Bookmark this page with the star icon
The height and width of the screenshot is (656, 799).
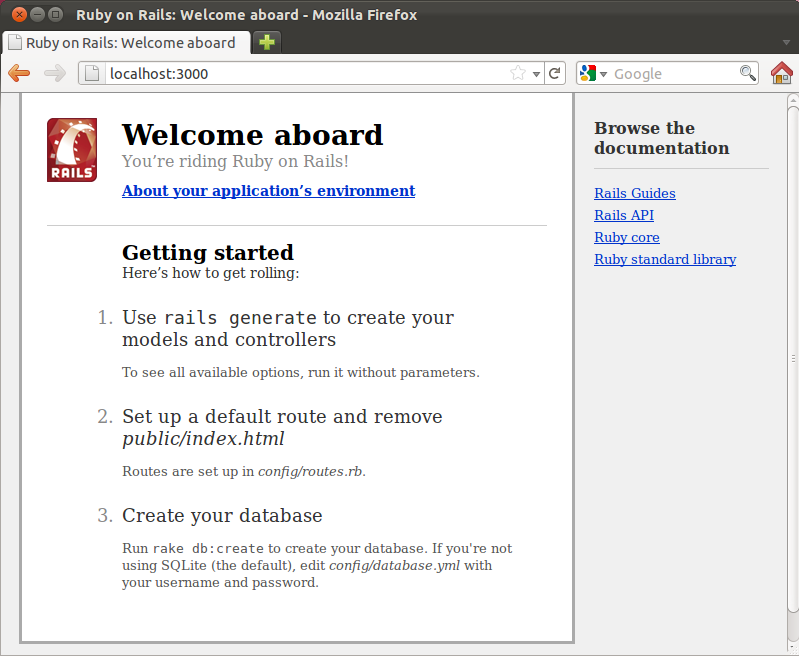tap(518, 73)
